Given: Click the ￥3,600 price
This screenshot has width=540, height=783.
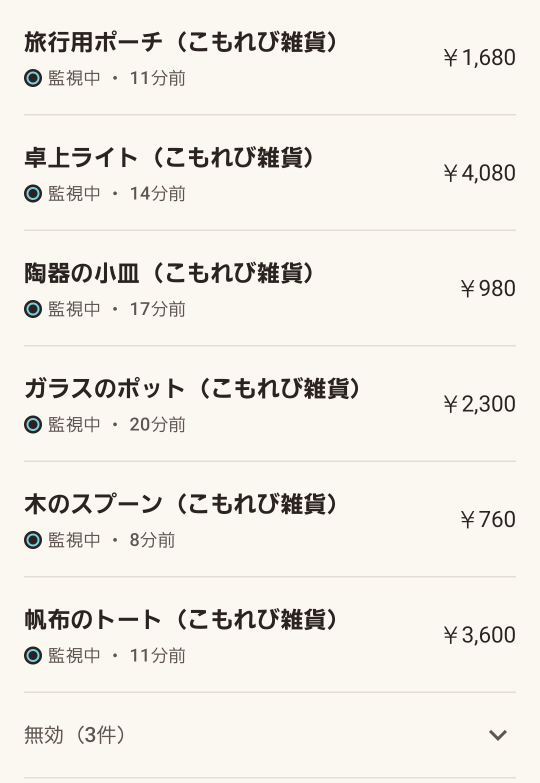Looking at the screenshot, I should [479, 635].
